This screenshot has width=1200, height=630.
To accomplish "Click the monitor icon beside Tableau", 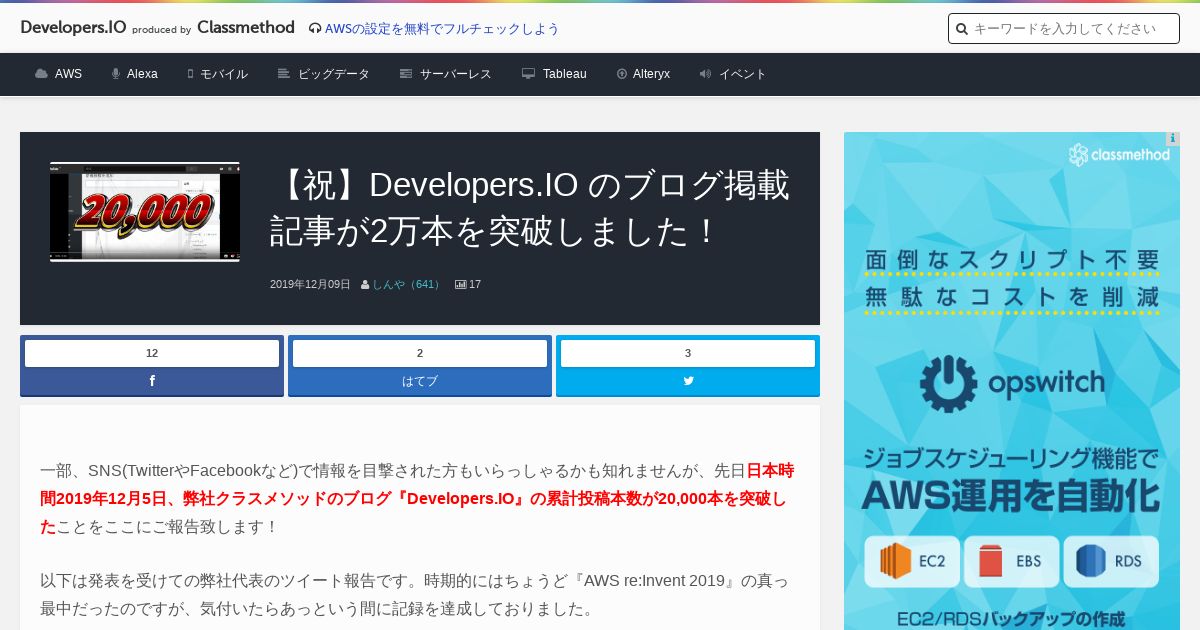I will point(528,74).
